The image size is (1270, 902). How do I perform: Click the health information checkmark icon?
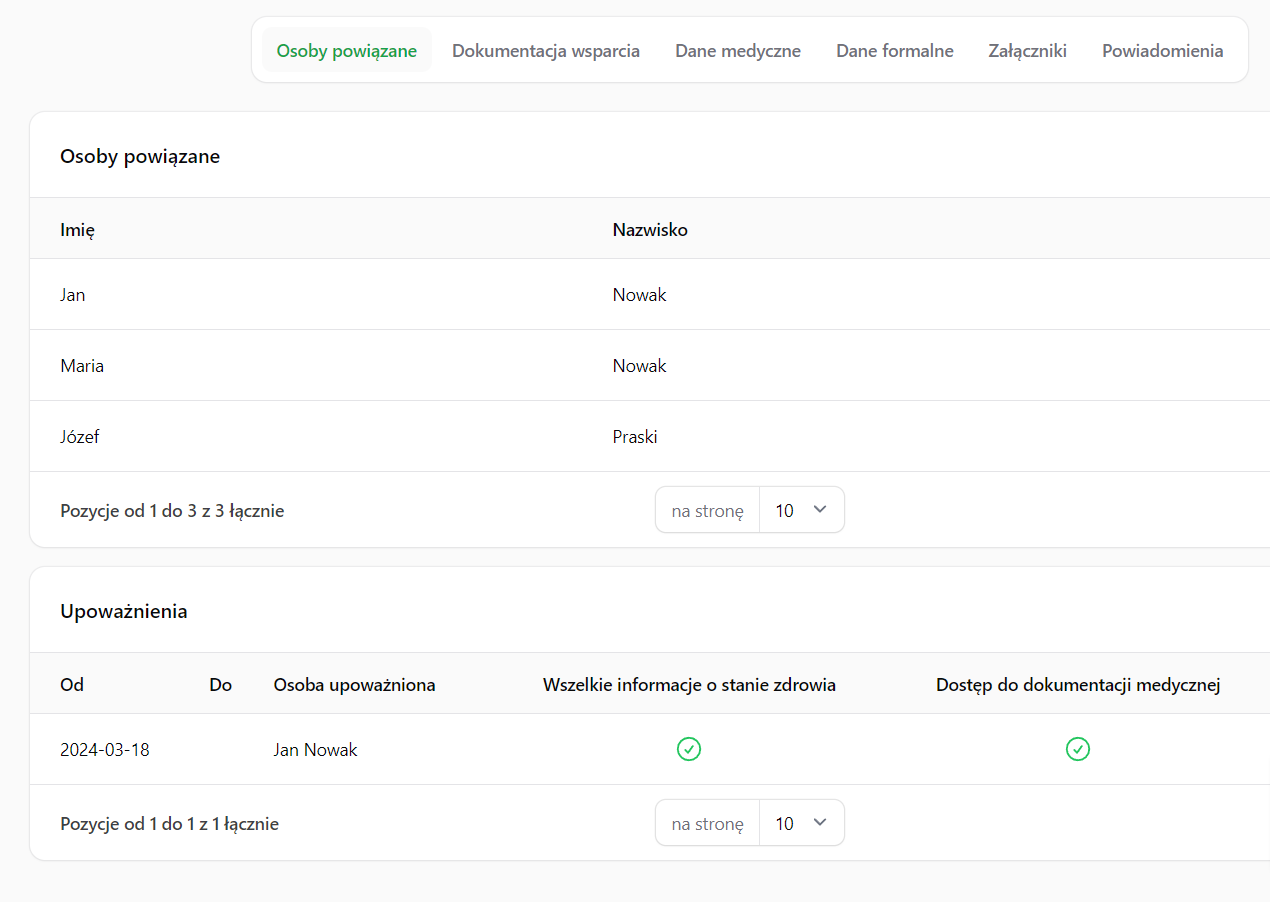pyautogui.click(x=689, y=749)
